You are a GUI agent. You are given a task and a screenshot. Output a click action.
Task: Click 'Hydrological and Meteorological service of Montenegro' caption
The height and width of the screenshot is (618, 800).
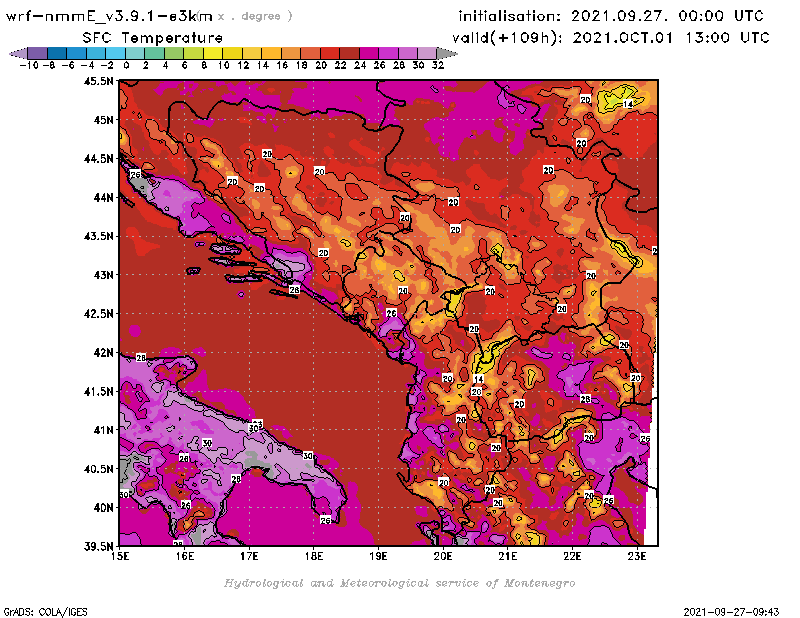coord(399,583)
